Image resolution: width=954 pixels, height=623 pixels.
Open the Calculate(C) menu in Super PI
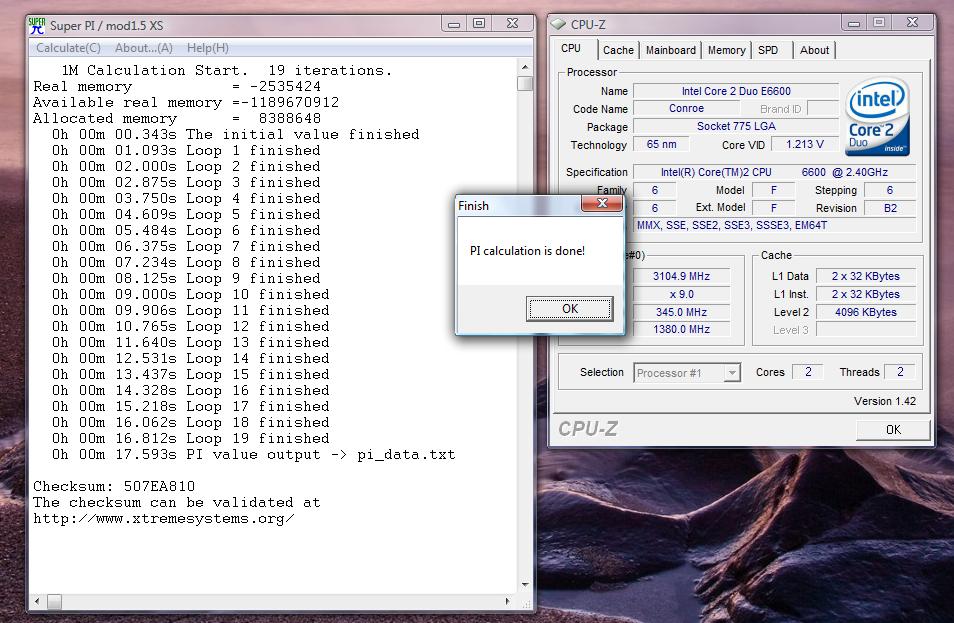(68, 47)
